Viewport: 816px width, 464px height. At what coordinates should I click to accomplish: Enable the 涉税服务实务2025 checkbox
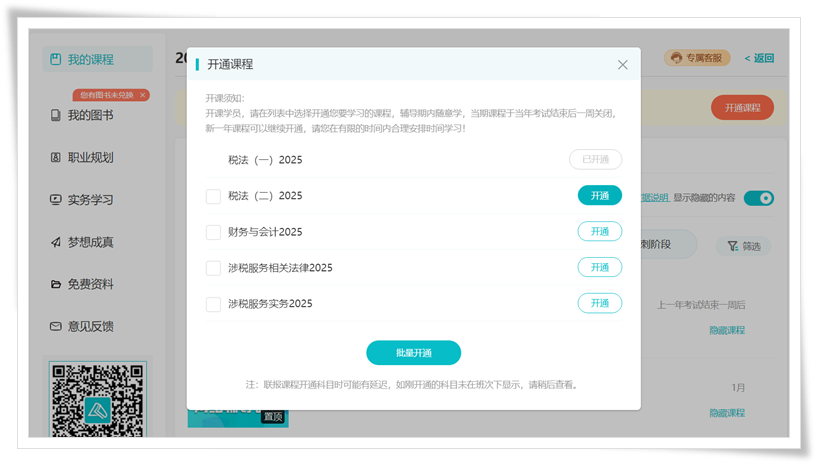coord(213,304)
